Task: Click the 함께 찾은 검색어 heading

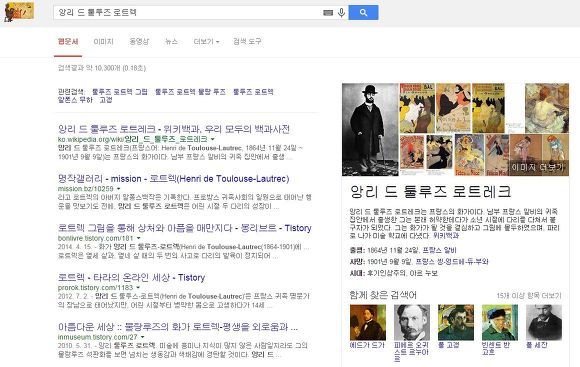Action: pyautogui.click(x=383, y=295)
